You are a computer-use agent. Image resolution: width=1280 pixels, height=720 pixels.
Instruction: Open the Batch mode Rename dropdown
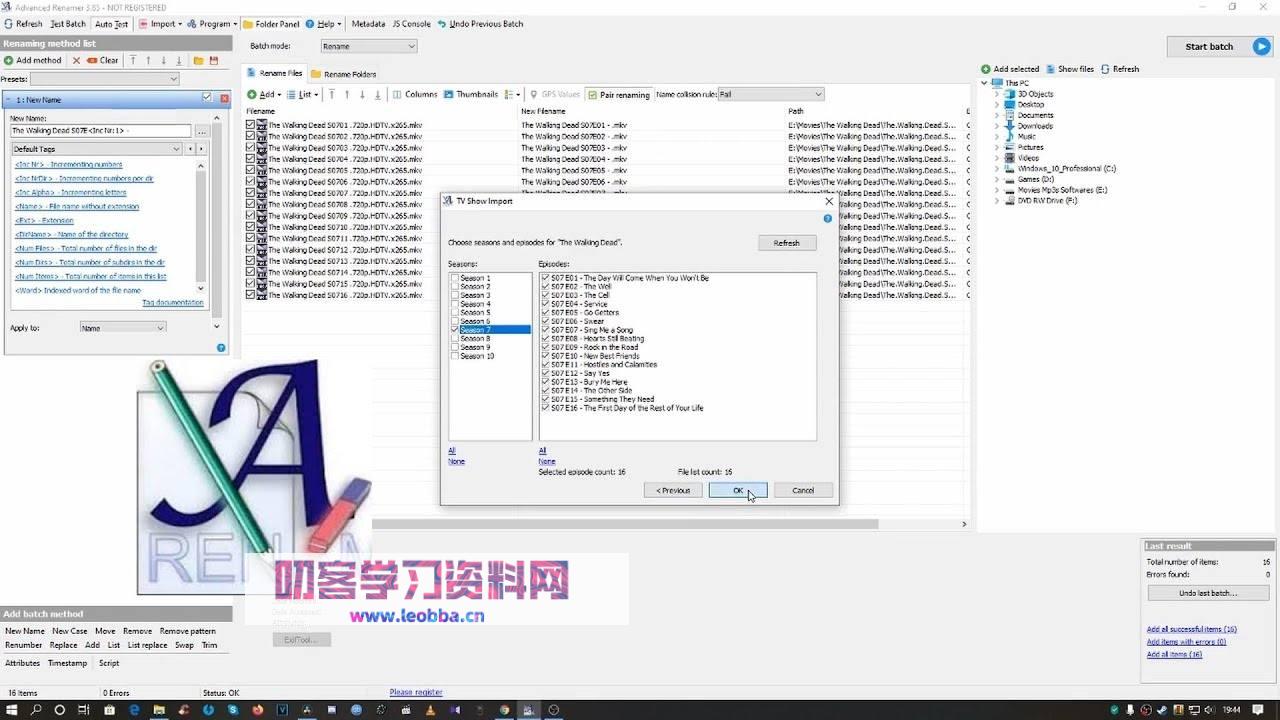point(368,46)
